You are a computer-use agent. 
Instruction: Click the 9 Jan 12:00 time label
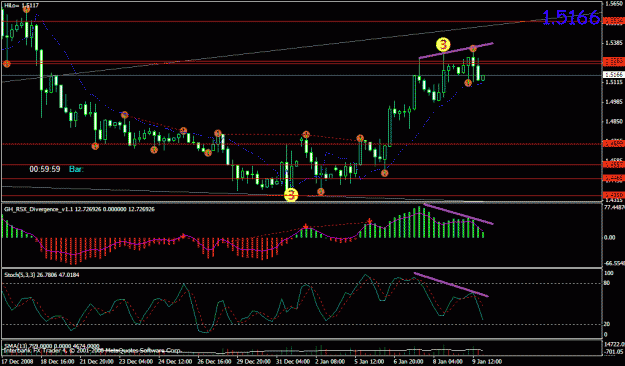point(486,362)
